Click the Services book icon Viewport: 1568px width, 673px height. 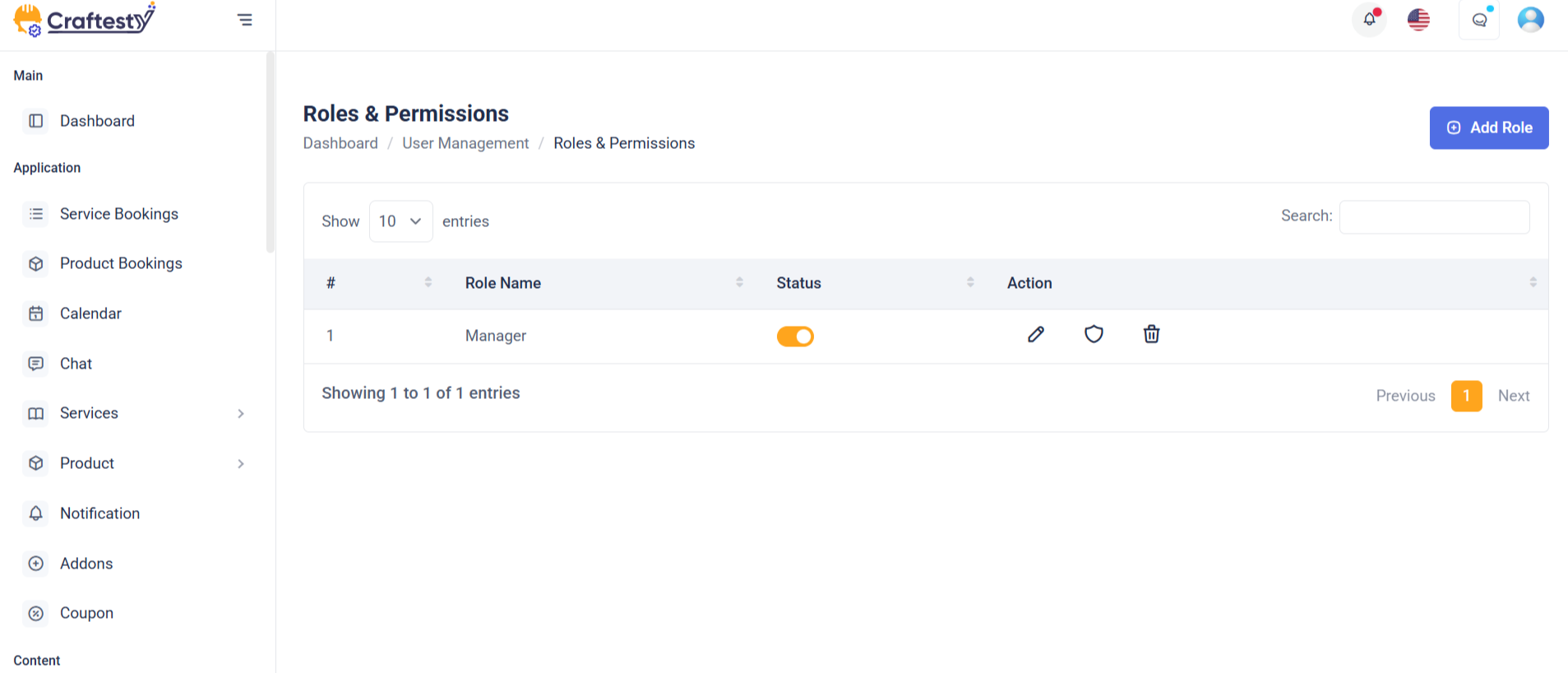pos(36,413)
